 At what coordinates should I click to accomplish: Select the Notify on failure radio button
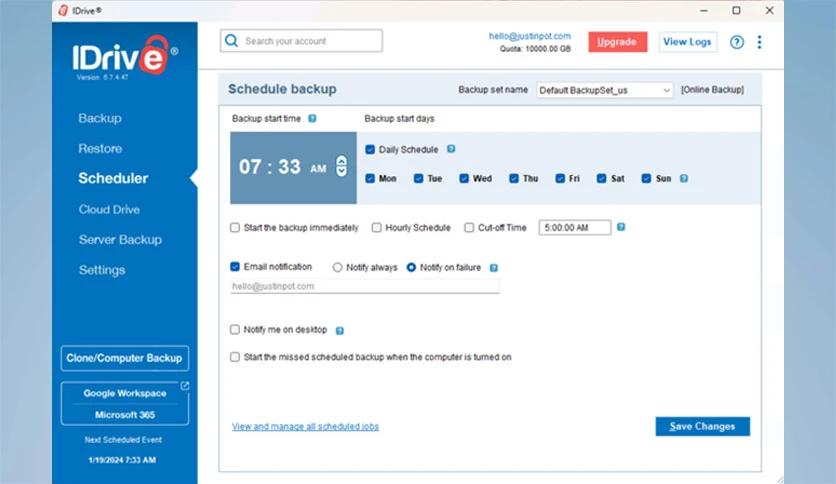pyautogui.click(x=411, y=267)
